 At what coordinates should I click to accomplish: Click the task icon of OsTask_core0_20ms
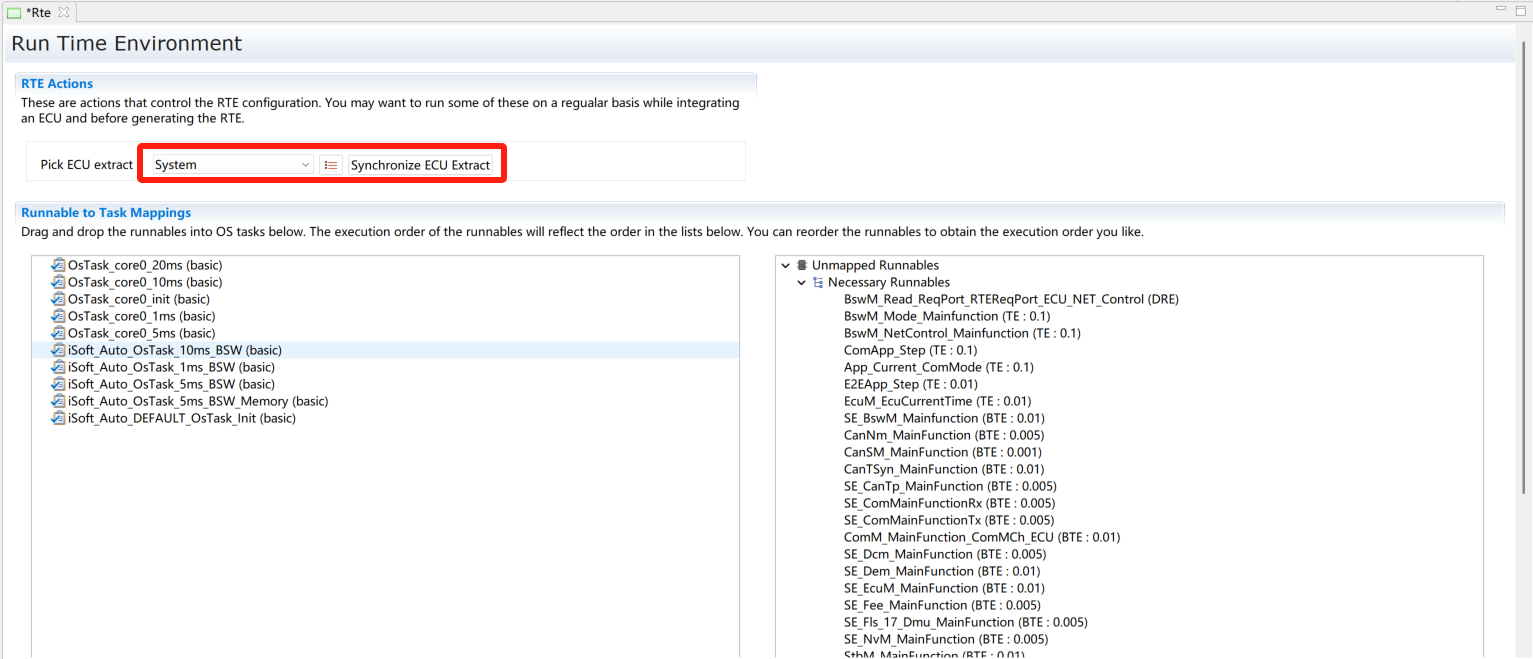(x=58, y=265)
